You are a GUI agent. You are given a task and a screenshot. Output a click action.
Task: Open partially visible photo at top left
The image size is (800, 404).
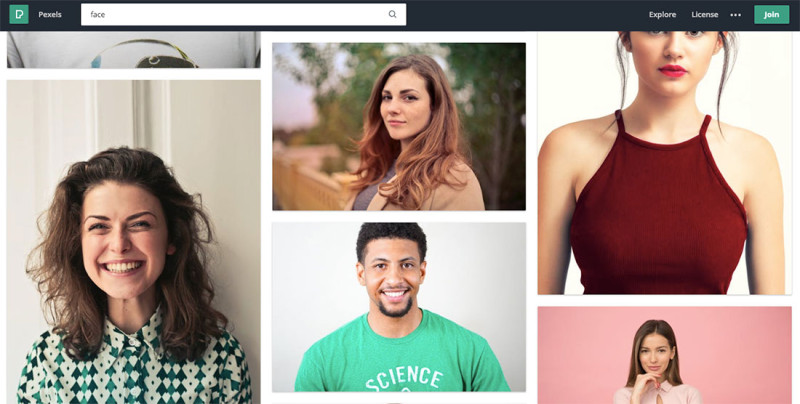134,49
